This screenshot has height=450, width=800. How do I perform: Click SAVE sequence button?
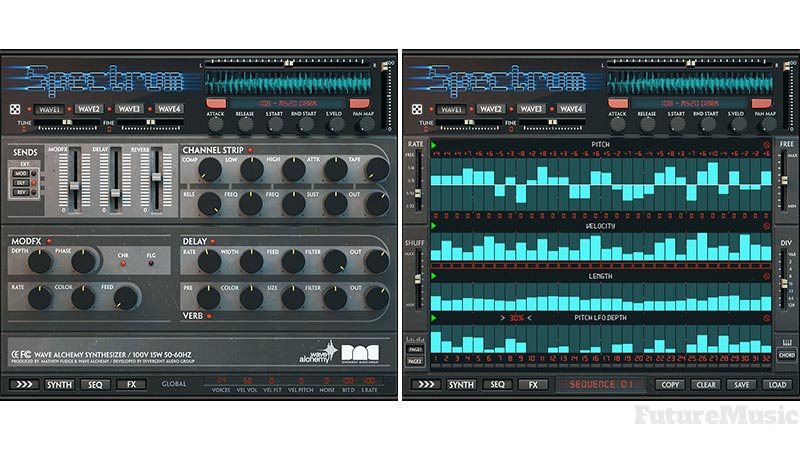[742, 384]
